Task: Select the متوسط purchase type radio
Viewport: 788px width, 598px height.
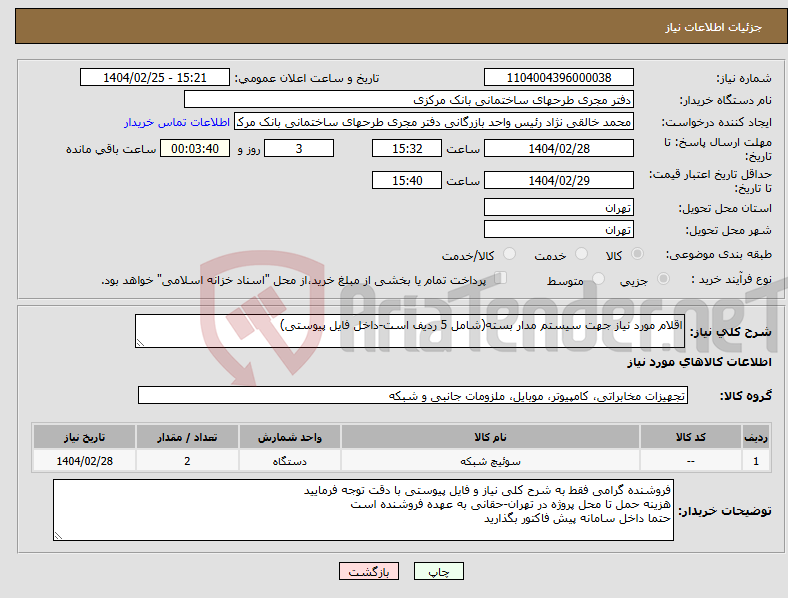Action: click(598, 278)
